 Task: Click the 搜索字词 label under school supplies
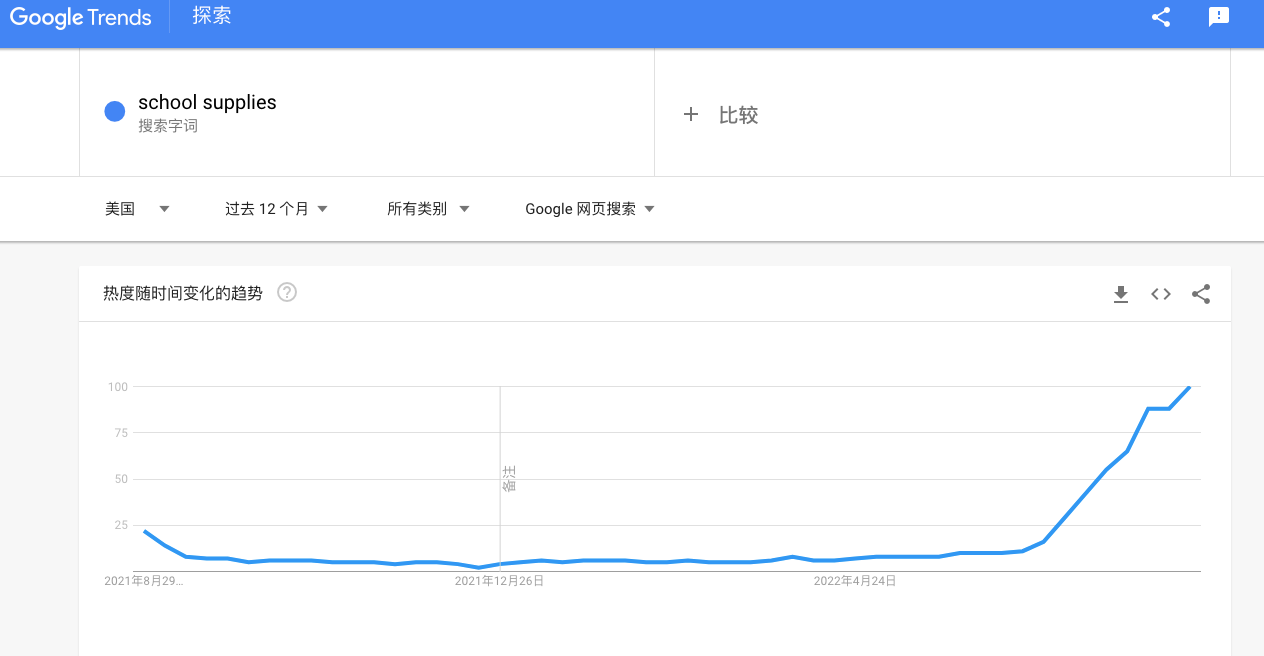pyautogui.click(x=167, y=129)
